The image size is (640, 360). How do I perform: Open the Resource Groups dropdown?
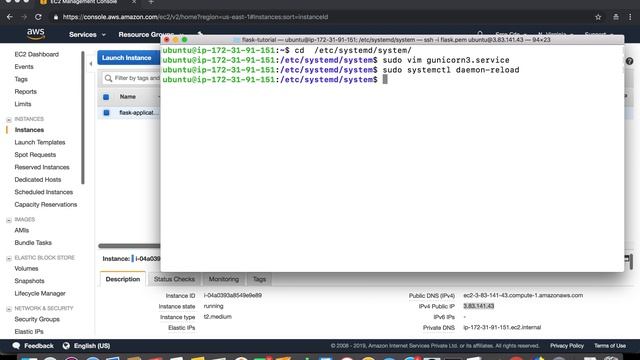[x=151, y=35]
